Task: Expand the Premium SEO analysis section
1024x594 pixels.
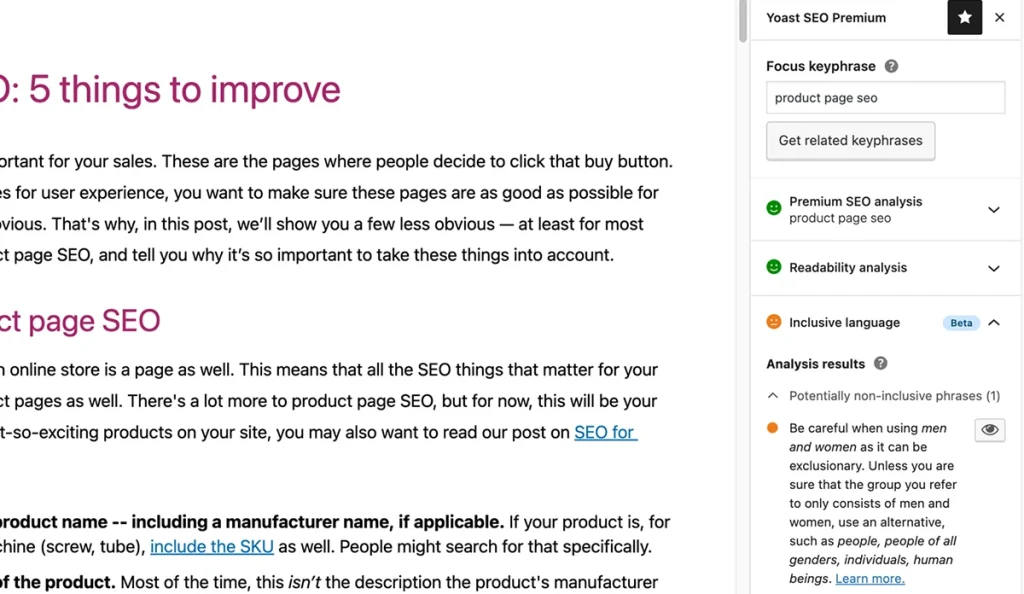Action: (x=993, y=209)
